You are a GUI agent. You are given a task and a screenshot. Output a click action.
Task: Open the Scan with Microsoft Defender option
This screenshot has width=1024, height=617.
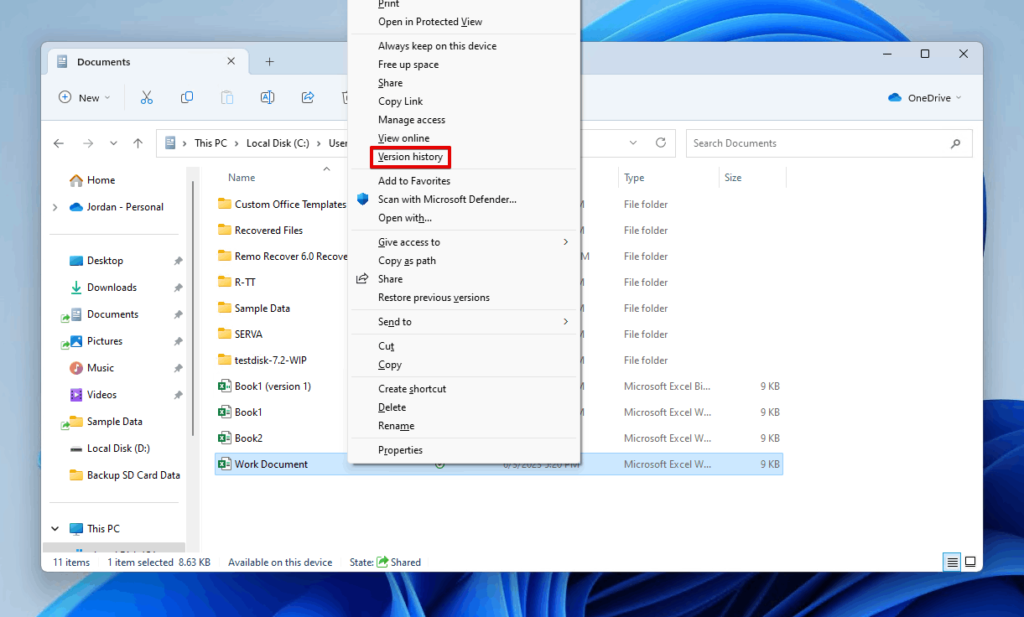(x=438, y=200)
